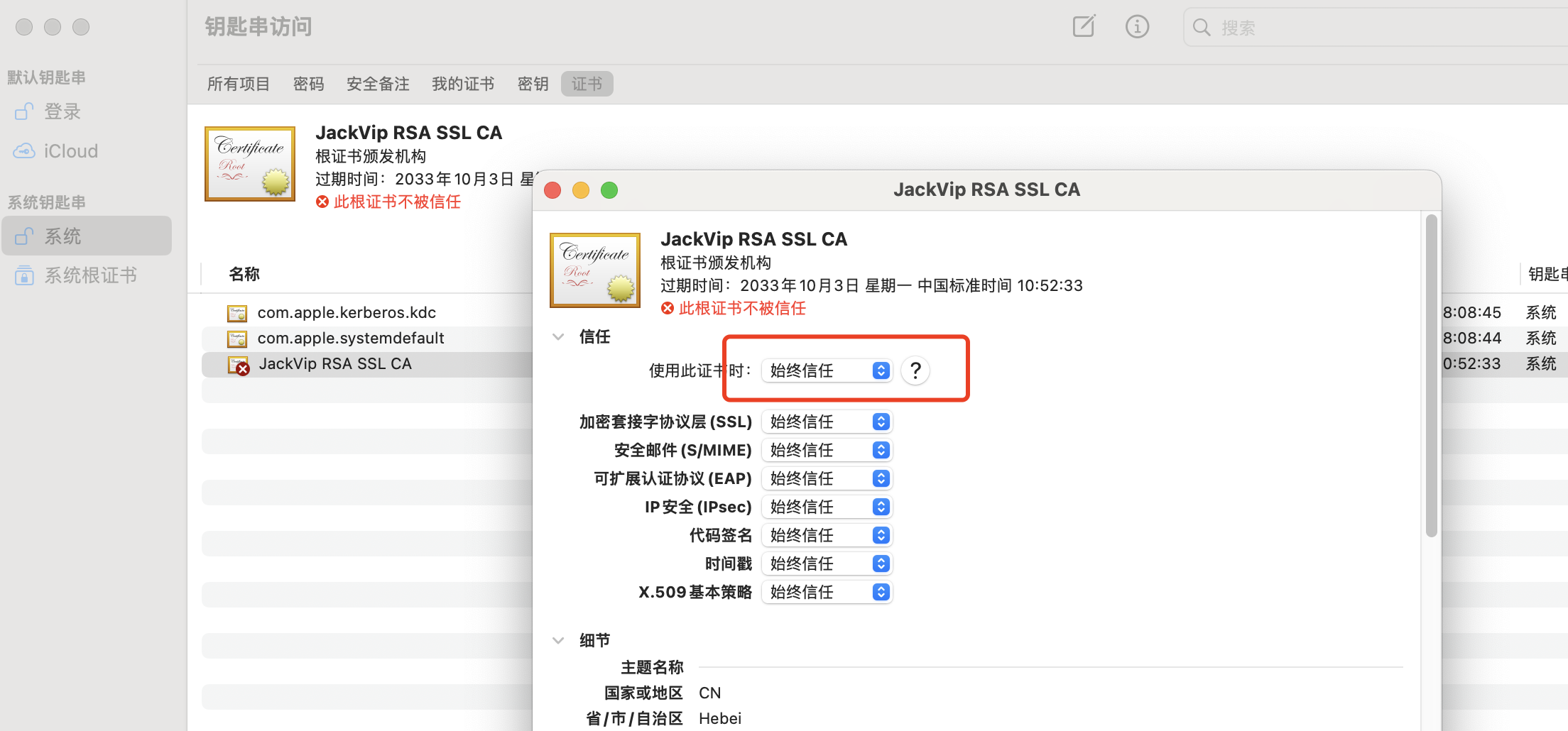
Task: Click the JackVip certificate thumbnail image
Action: tap(594, 270)
